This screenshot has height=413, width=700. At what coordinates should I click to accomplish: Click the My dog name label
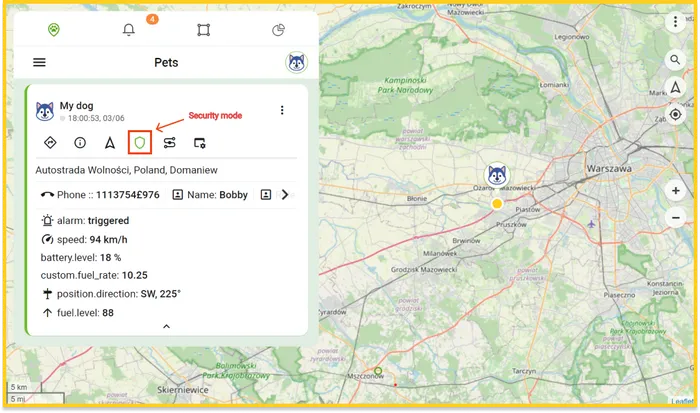pos(76,106)
